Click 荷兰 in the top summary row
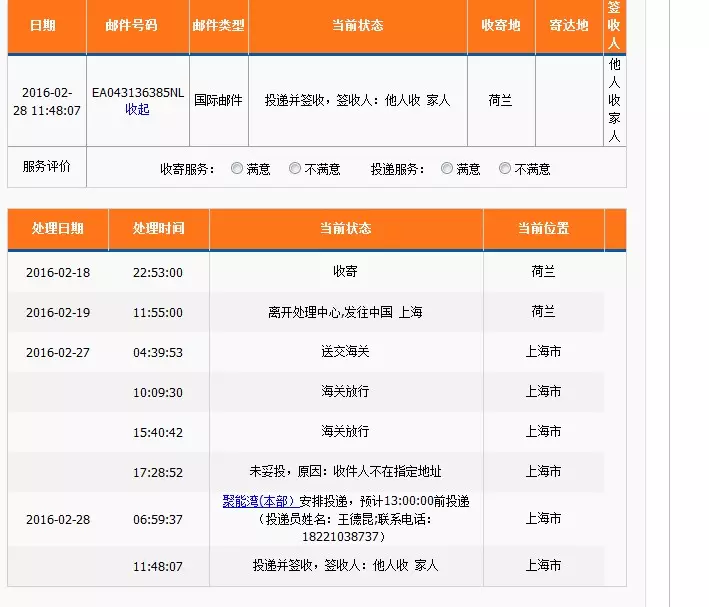The image size is (709, 607). click(x=501, y=100)
